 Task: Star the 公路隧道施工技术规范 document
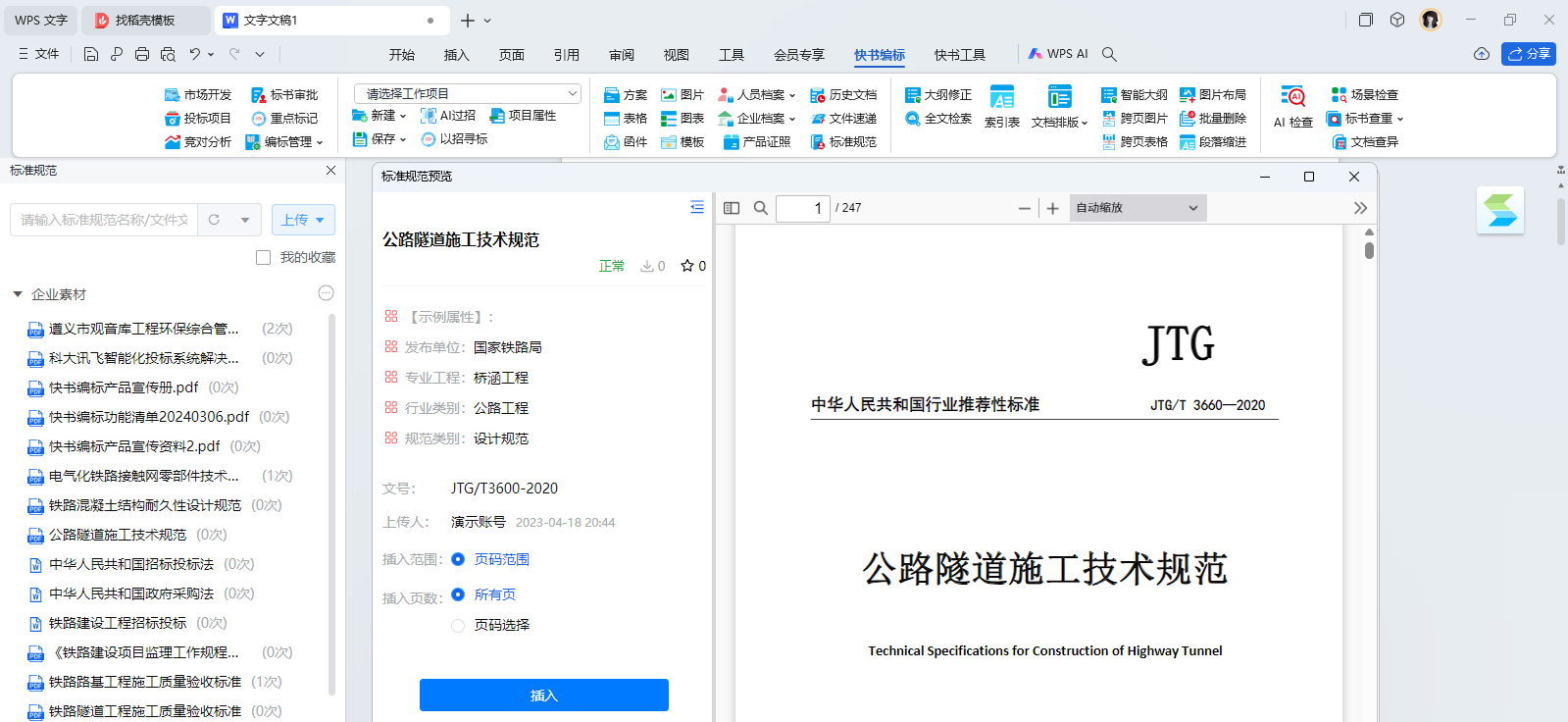pyautogui.click(x=687, y=266)
